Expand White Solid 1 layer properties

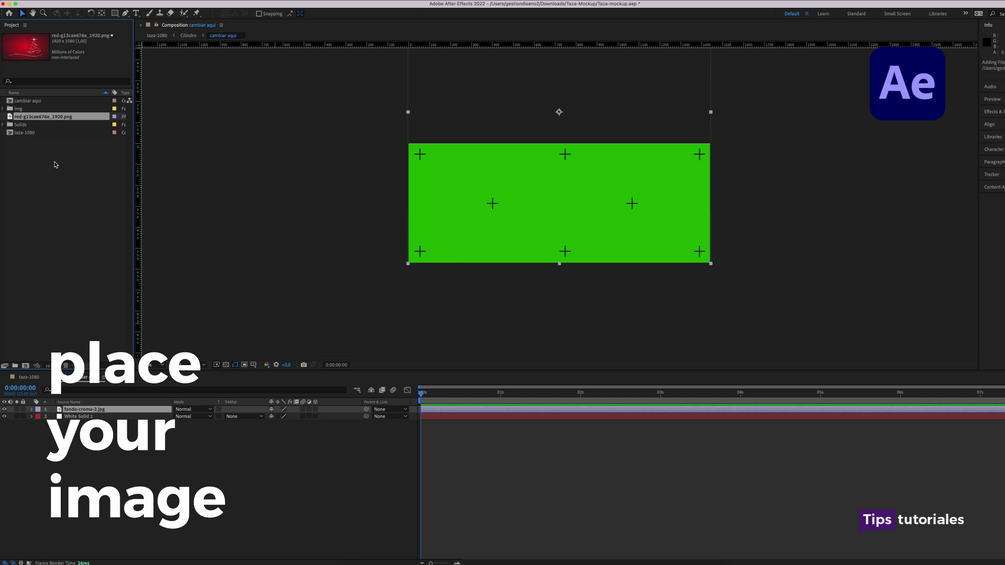coord(31,416)
